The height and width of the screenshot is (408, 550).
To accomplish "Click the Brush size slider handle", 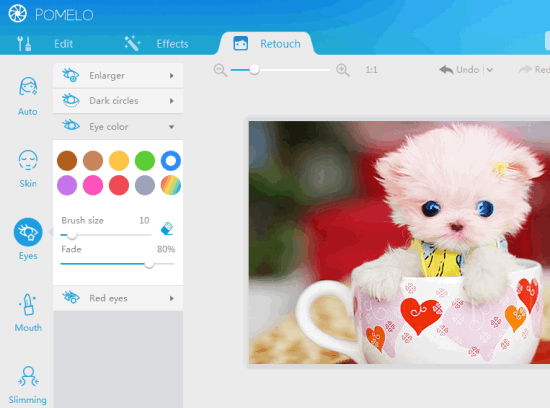I will coord(72,235).
